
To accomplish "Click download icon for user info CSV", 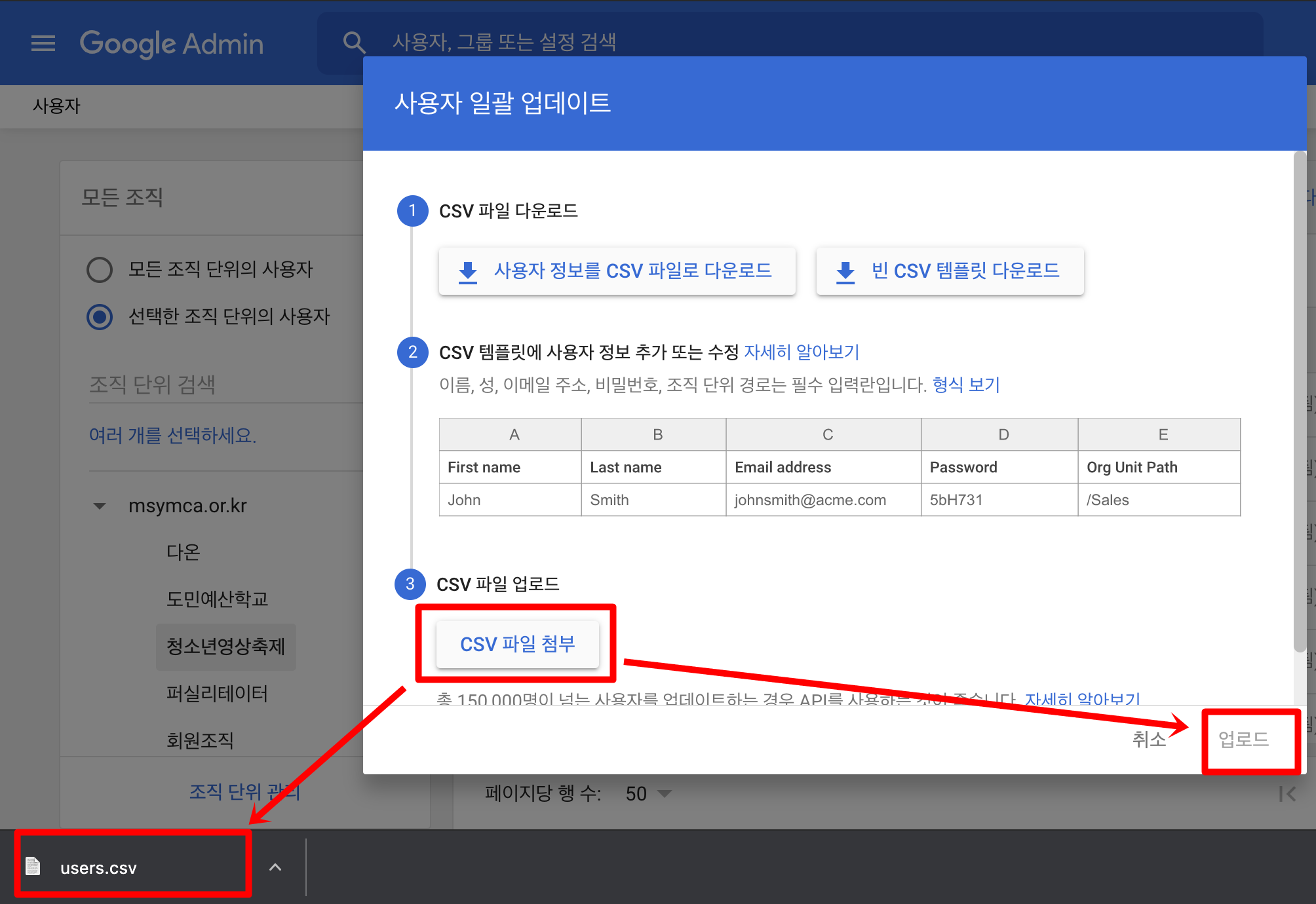I will [x=467, y=271].
